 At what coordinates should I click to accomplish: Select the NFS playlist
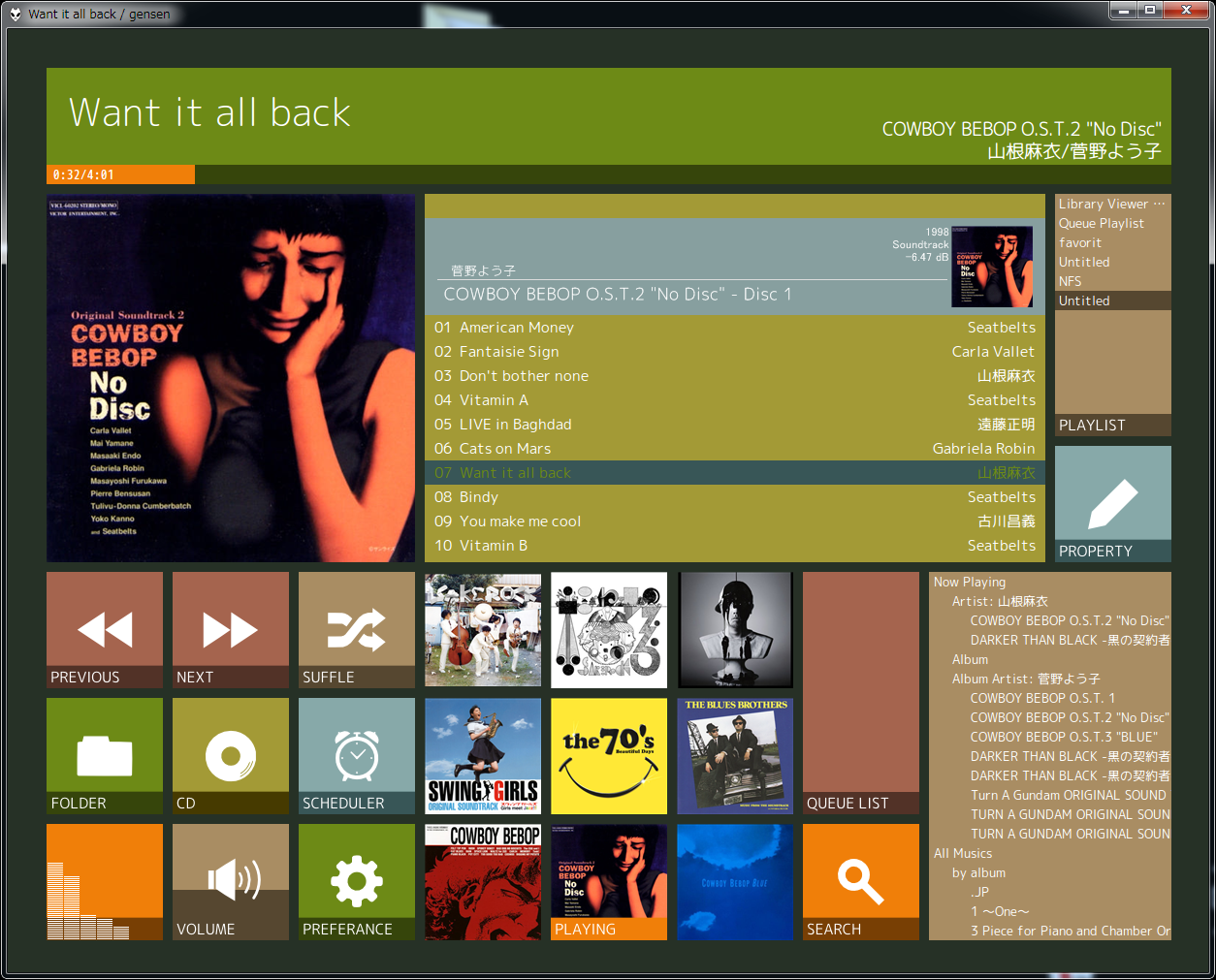click(1113, 281)
